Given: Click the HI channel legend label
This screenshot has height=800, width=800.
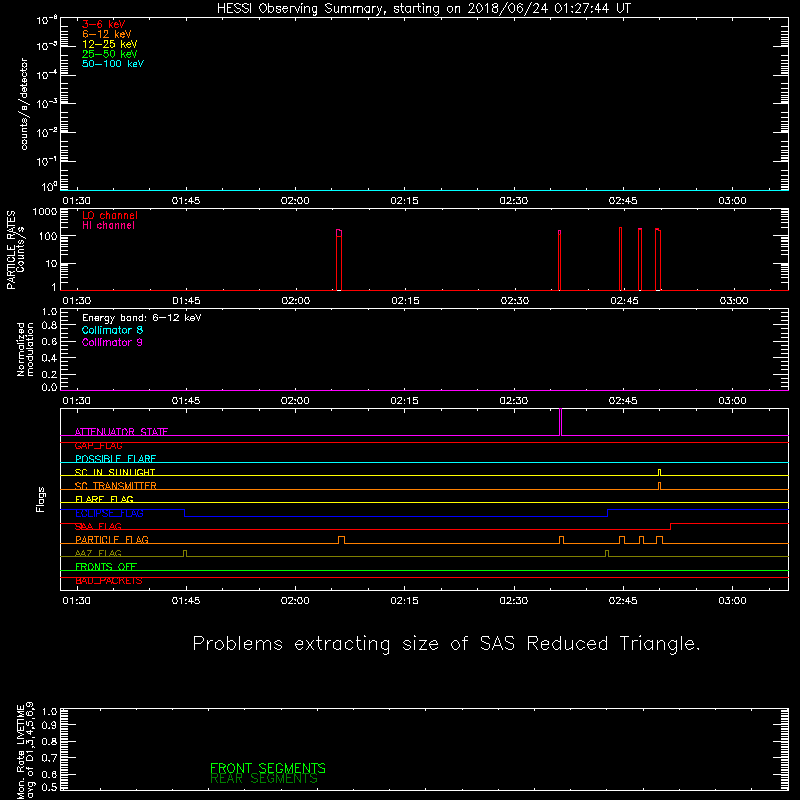Looking at the screenshot, I should [108, 225].
